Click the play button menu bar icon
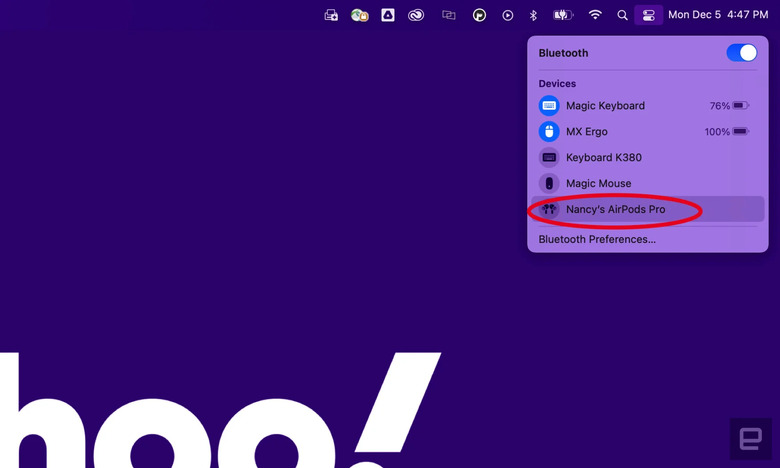 click(508, 15)
